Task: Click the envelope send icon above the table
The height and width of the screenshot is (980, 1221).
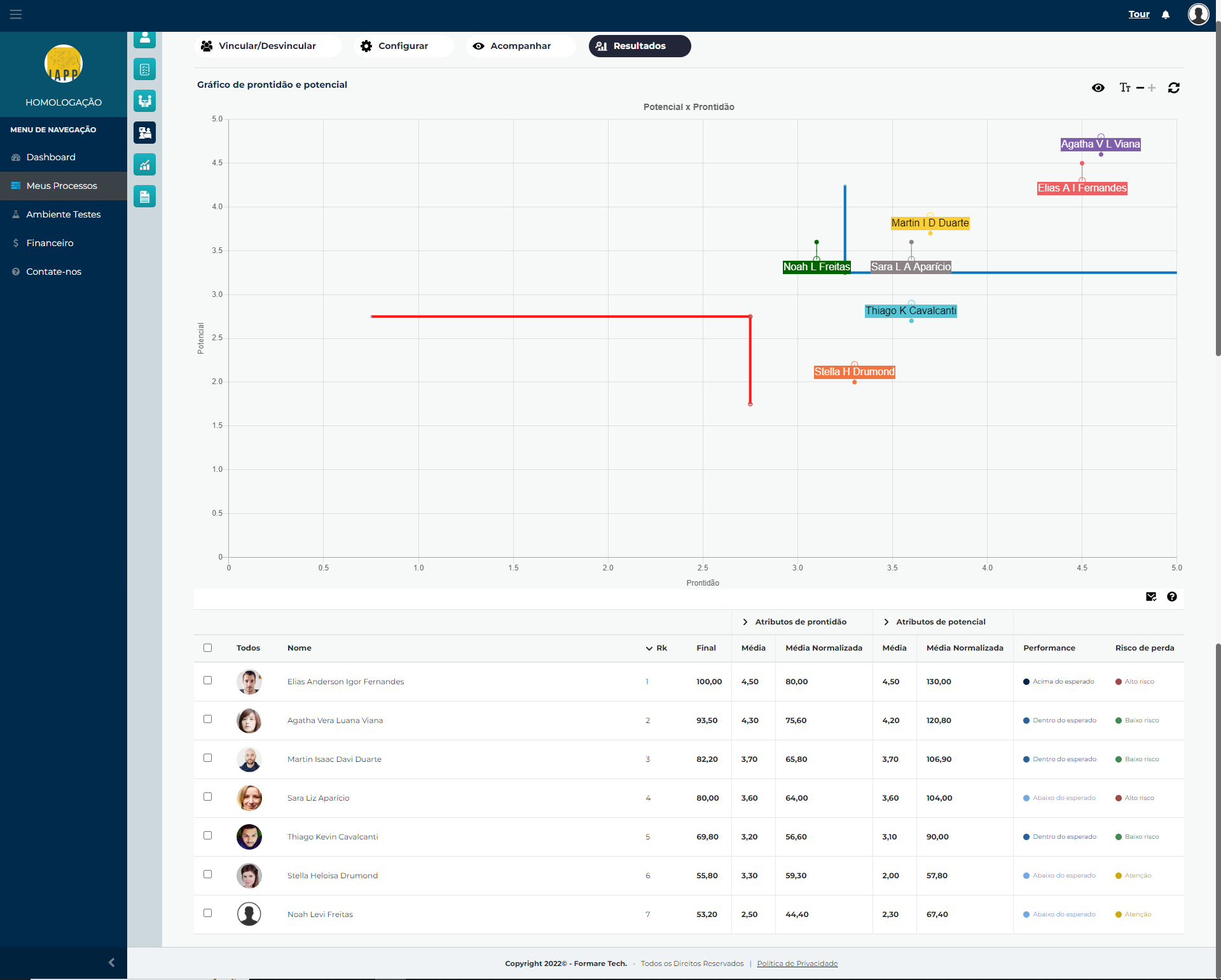Action: click(1151, 597)
